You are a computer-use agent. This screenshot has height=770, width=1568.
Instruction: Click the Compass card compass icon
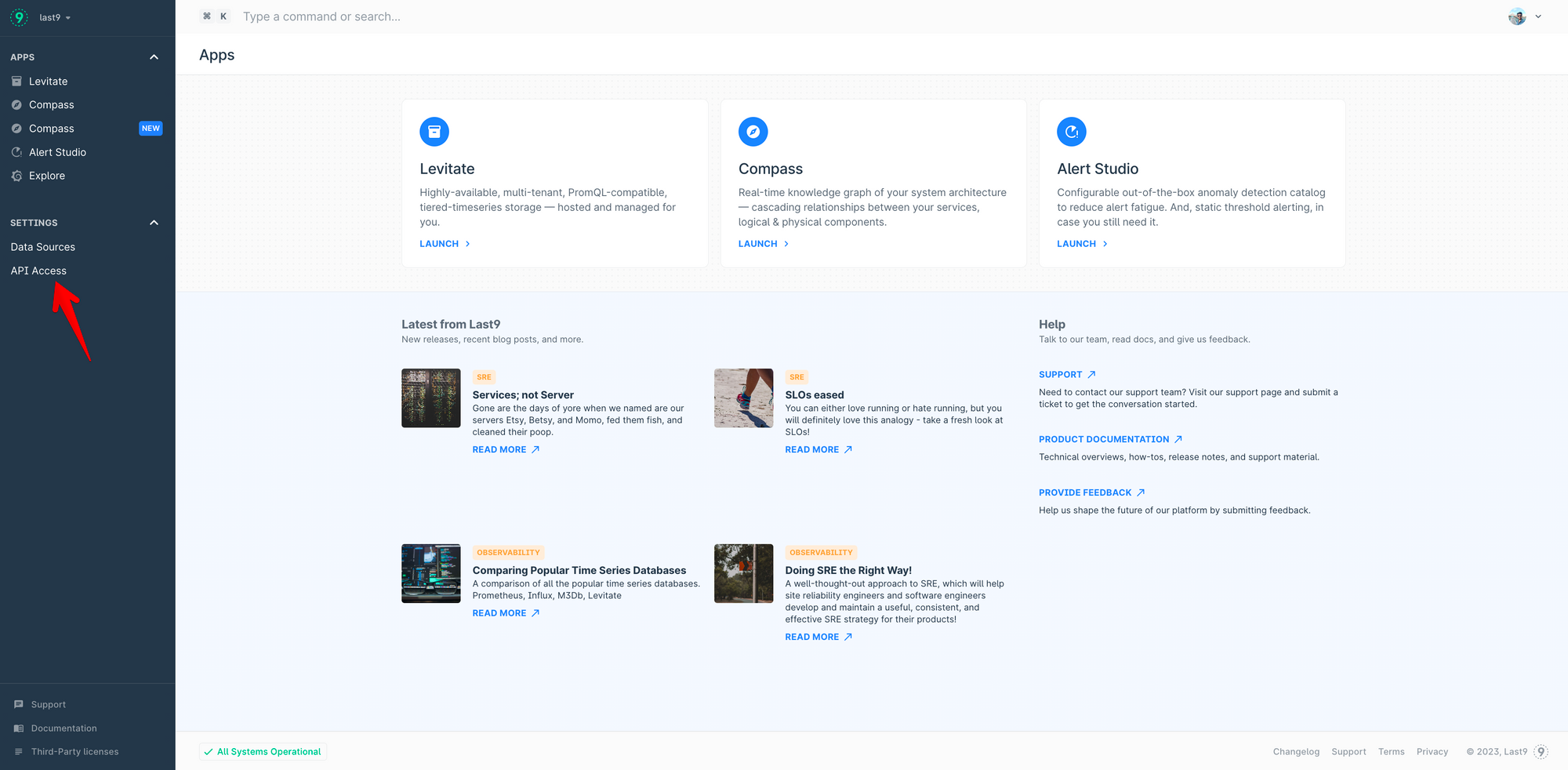[753, 132]
